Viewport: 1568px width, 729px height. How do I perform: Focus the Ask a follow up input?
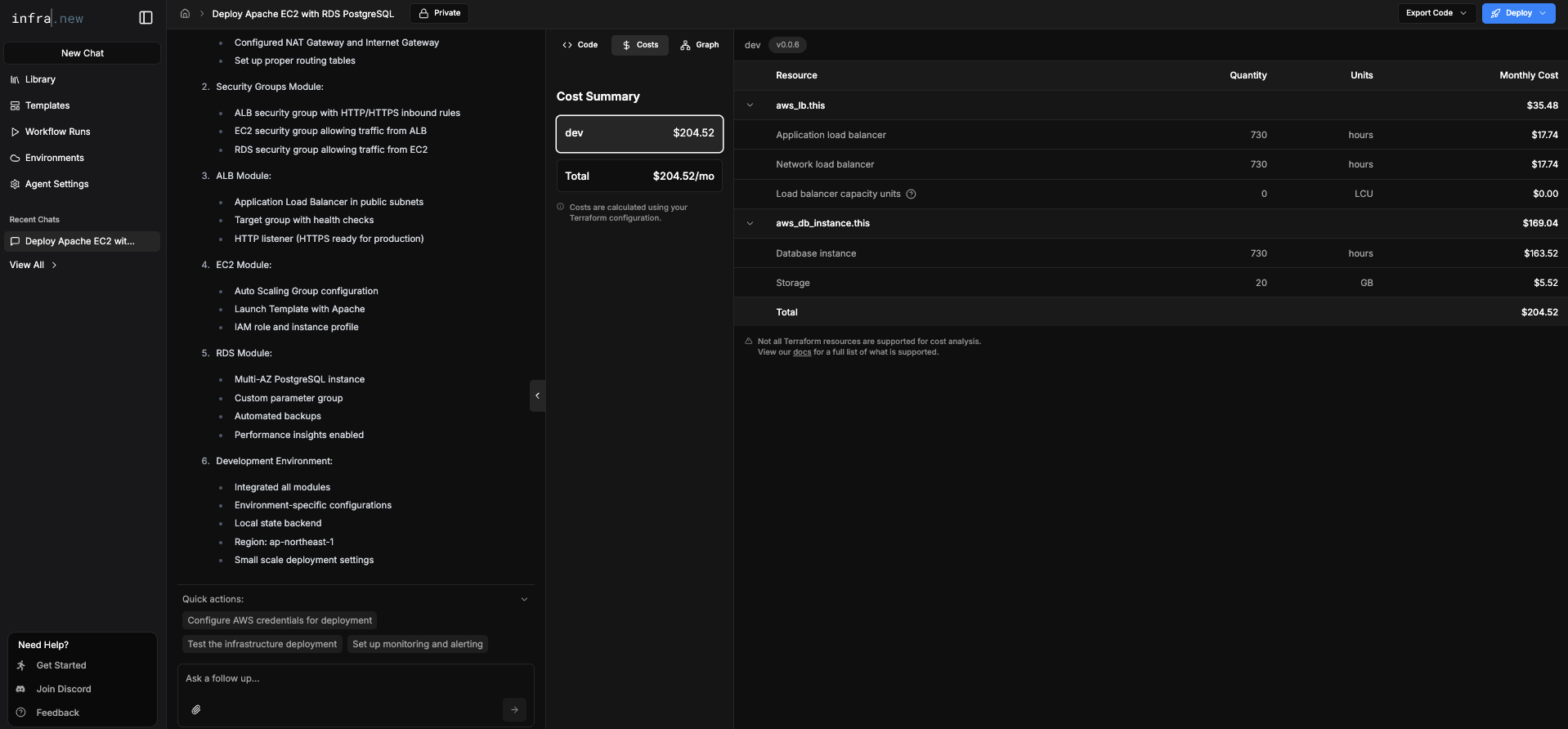[356, 679]
